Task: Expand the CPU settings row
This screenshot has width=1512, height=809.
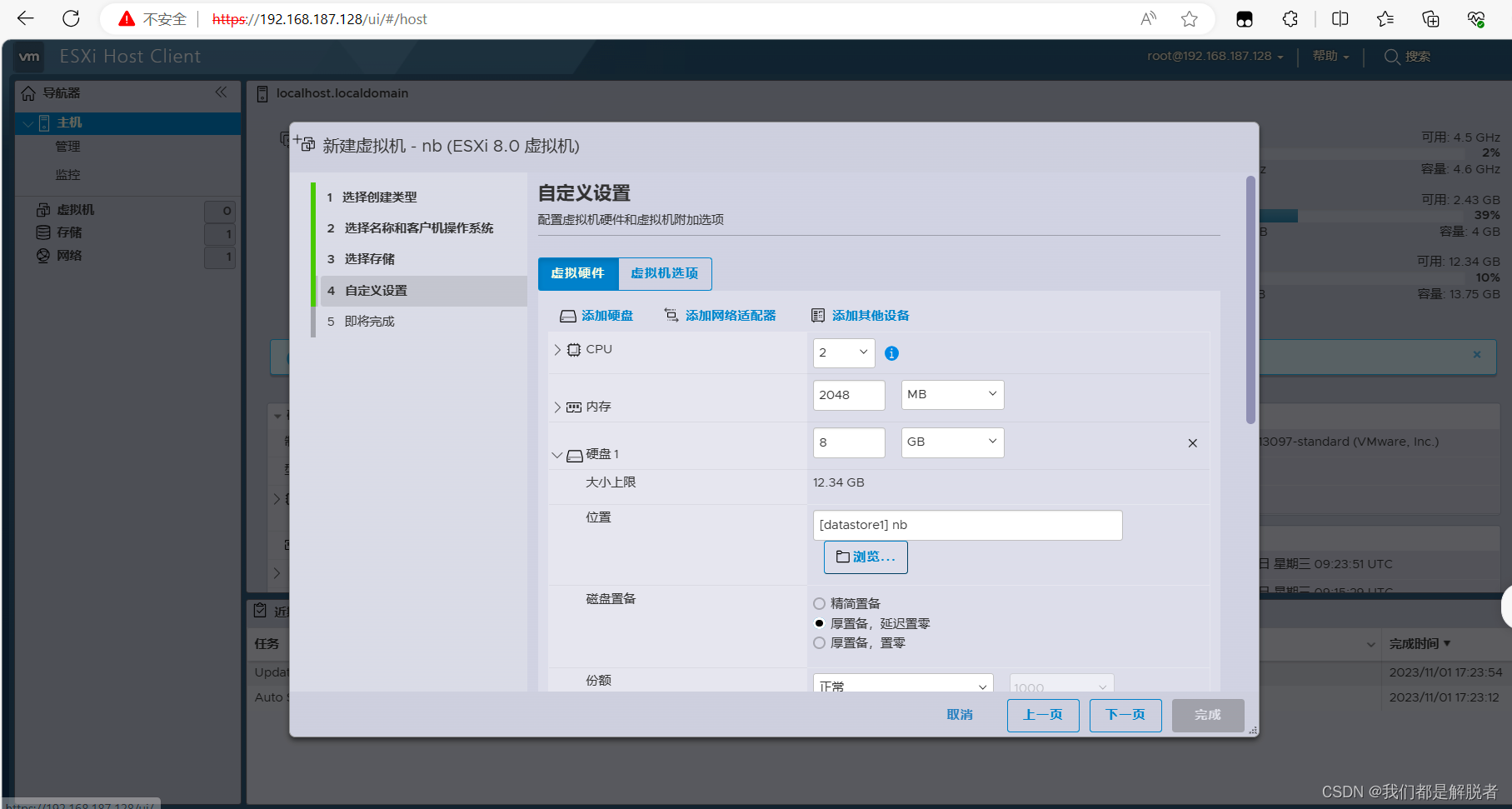Action: [x=557, y=350]
